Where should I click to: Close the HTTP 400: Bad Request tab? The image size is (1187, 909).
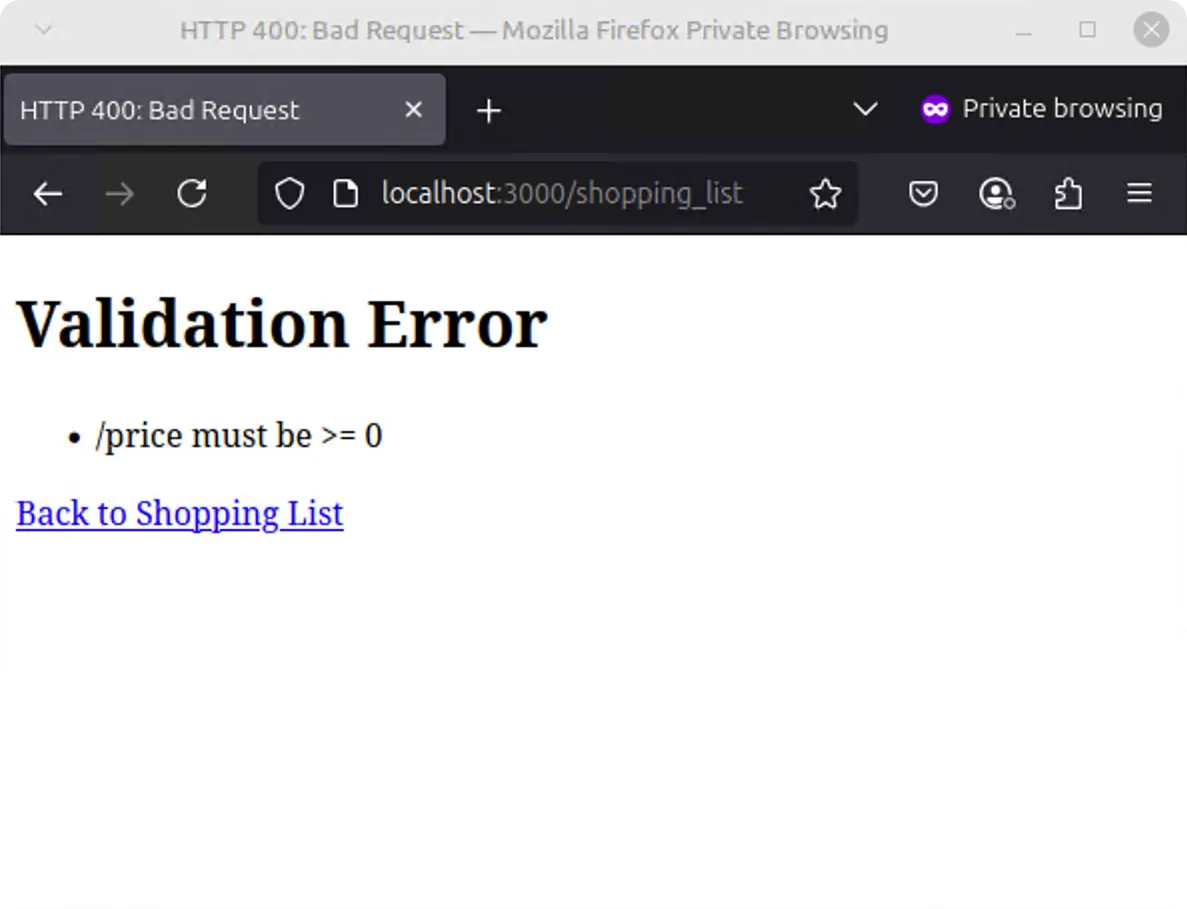pos(413,110)
